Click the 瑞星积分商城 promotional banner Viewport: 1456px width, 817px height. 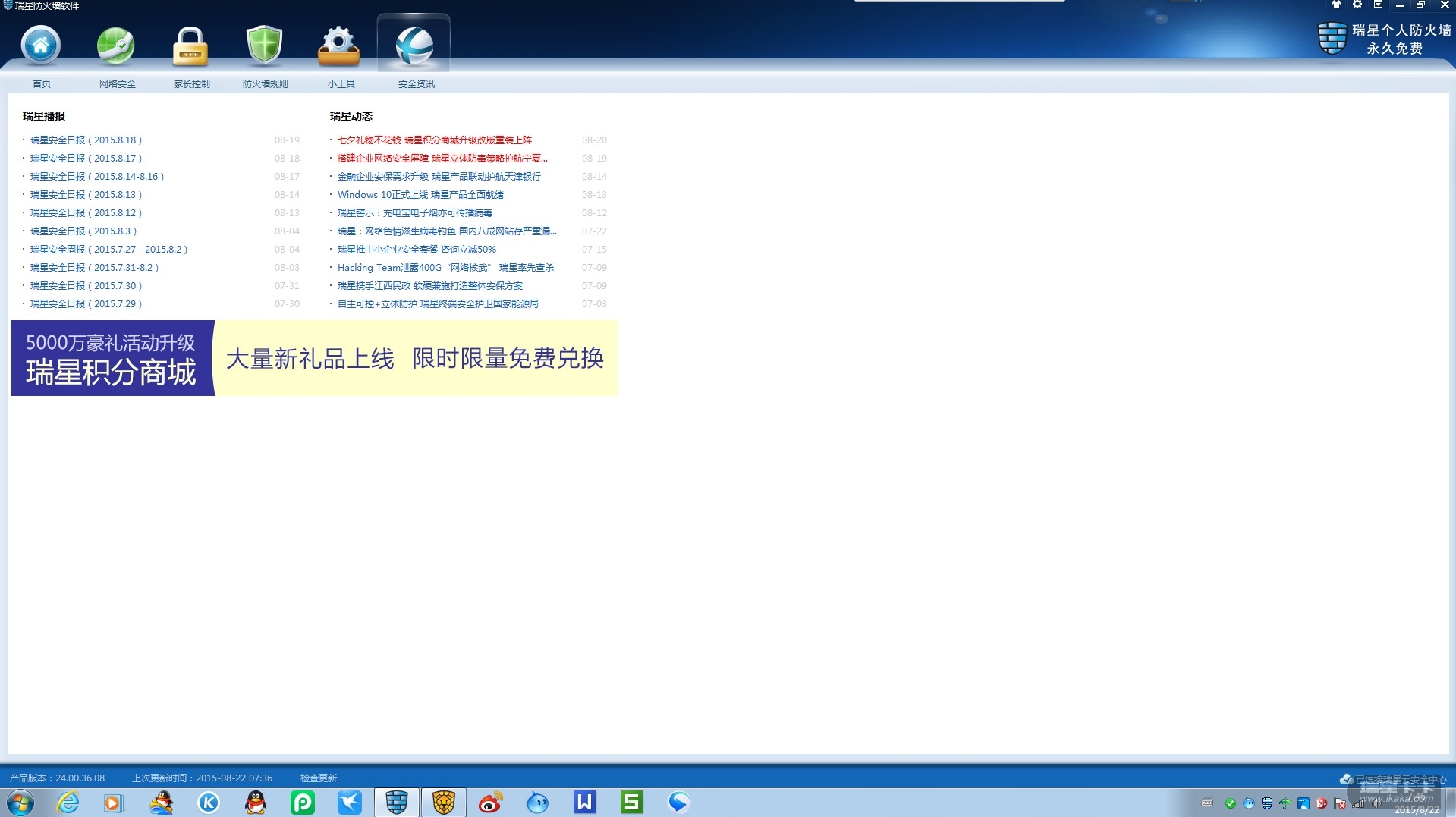(x=315, y=358)
